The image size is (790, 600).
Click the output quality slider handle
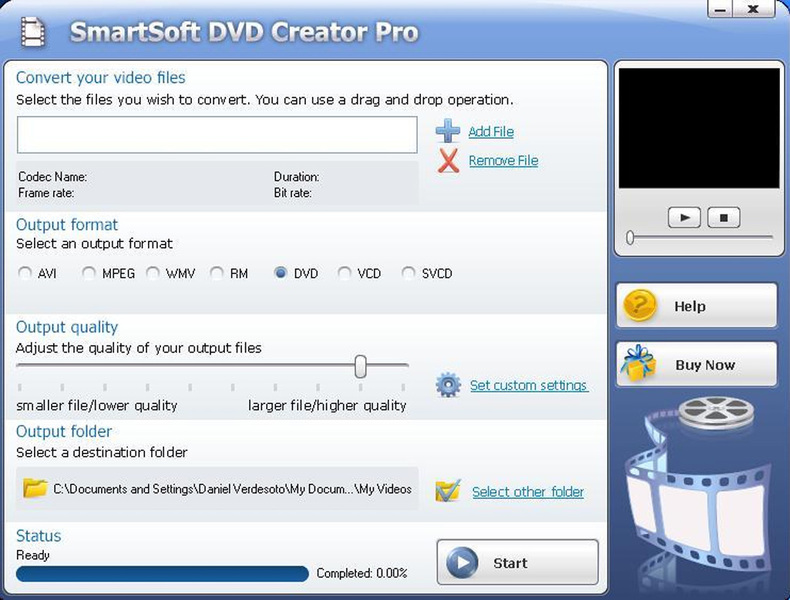coord(360,366)
